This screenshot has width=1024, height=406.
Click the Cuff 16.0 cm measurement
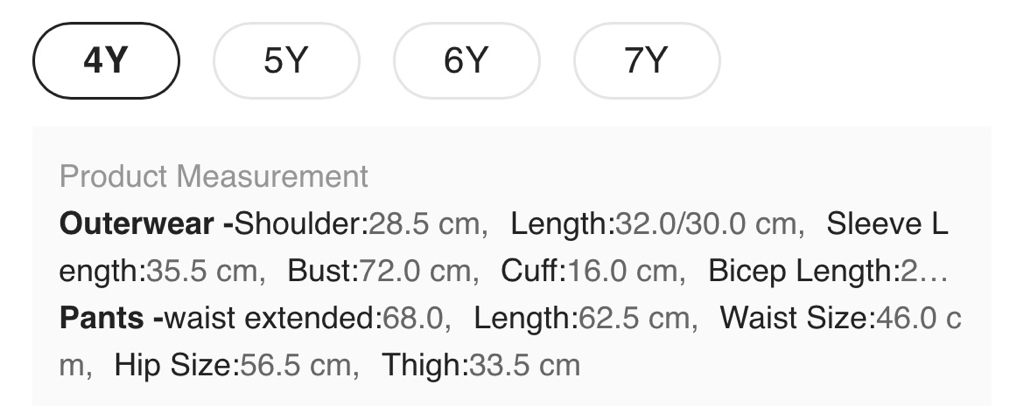pos(592,271)
